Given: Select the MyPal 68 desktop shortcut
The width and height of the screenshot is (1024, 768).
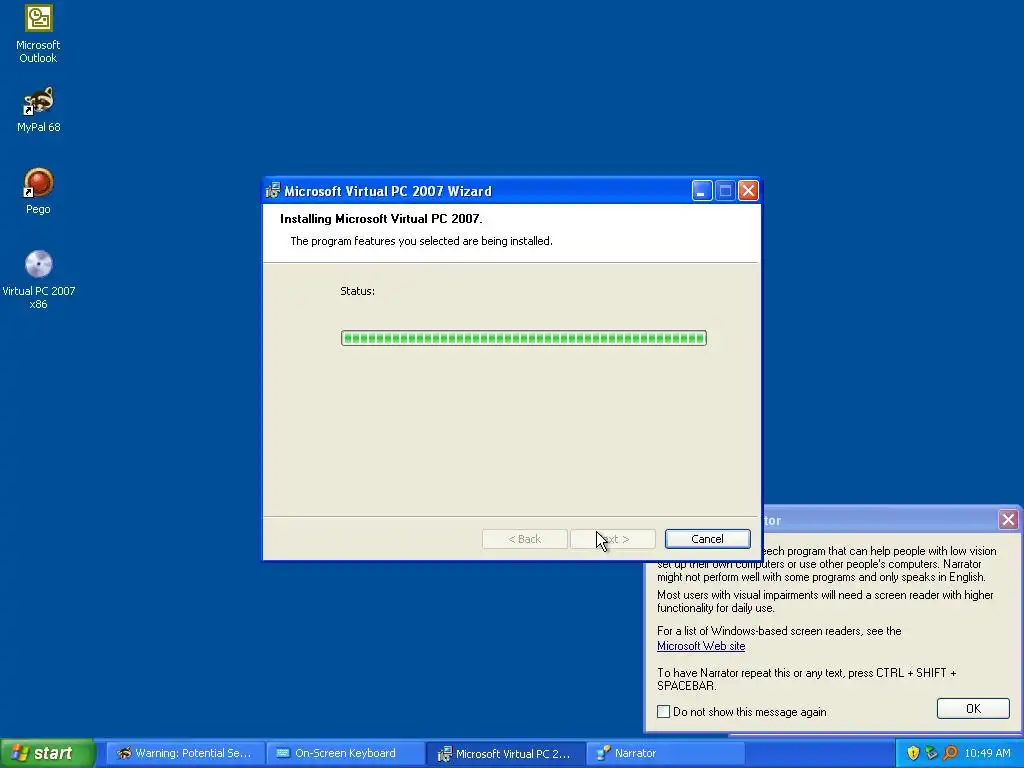Looking at the screenshot, I should click(x=38, y=110).
